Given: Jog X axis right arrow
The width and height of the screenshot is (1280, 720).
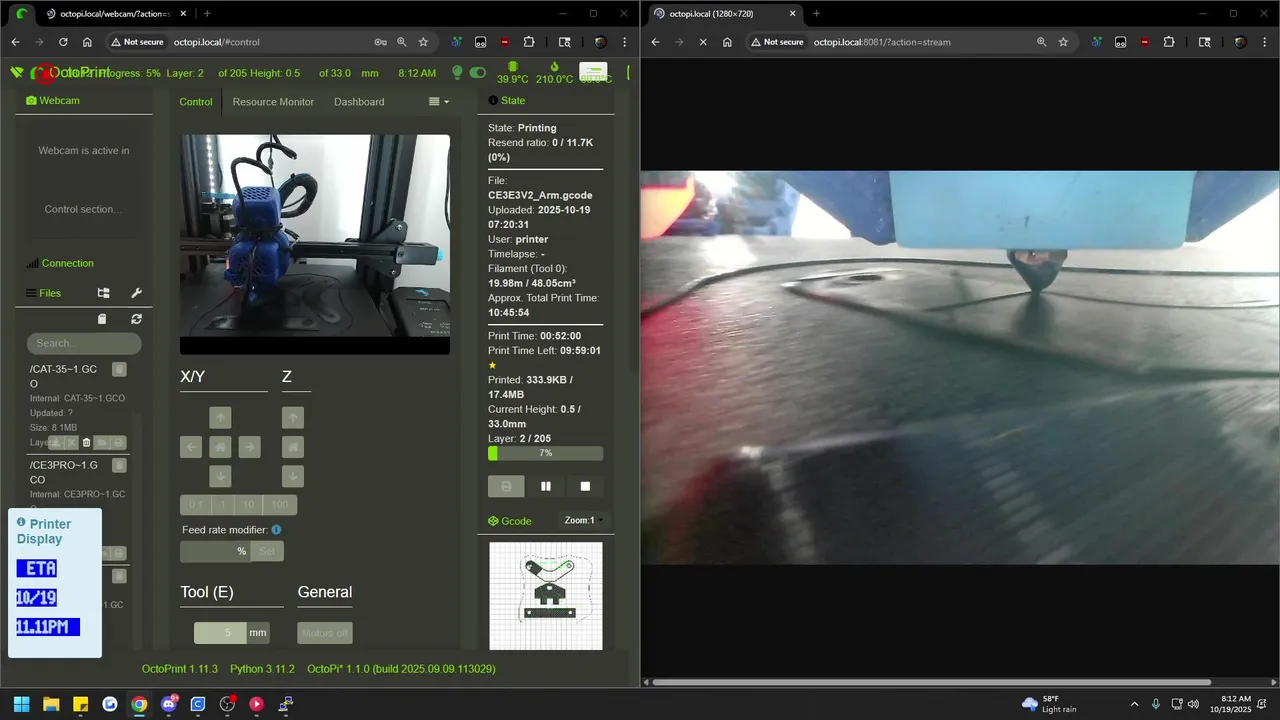Looking at the screenshot, I should tap(249, 447).
